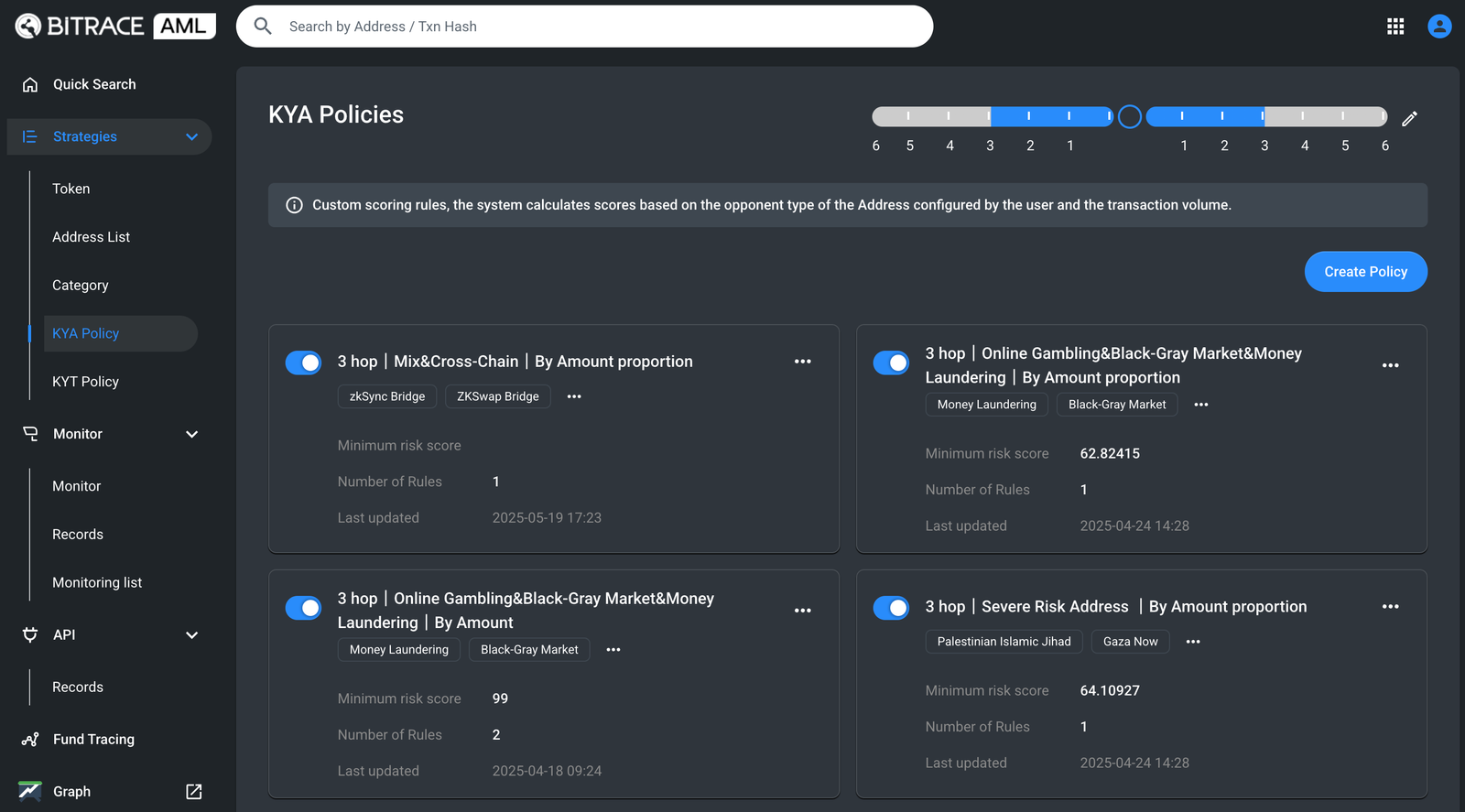
Task: Show more tags after Gaza Now
Action: [x=1193, y=642]
